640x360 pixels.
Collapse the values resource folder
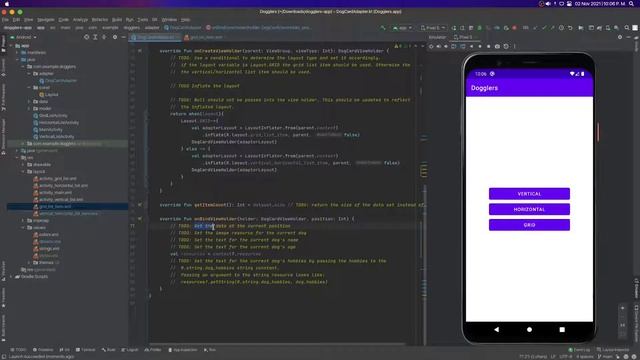(x=23, y=227)
